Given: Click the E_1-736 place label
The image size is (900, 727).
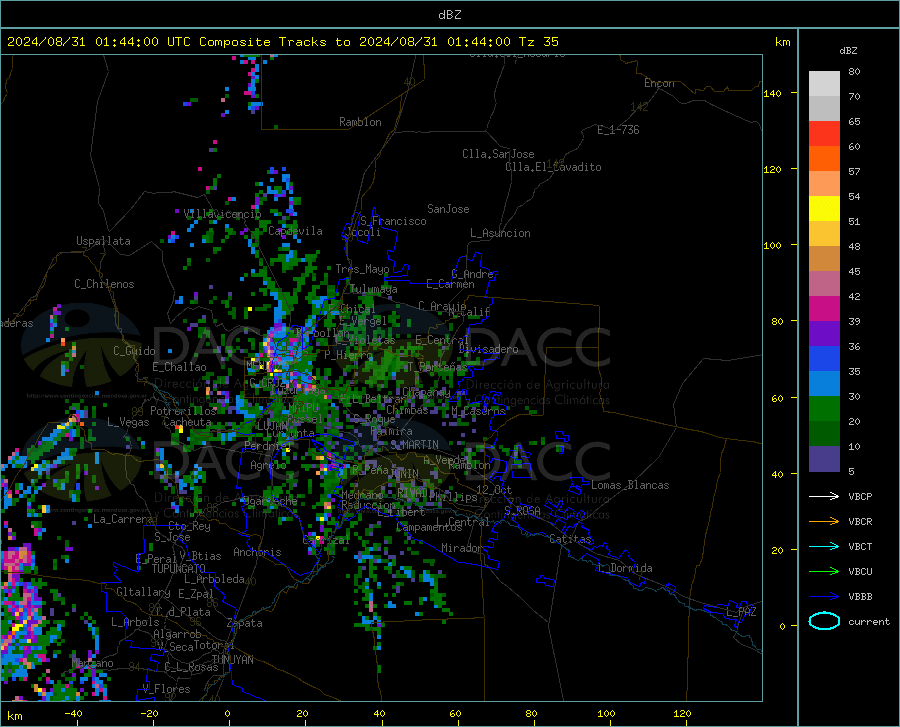Looking at the screenshot, I should coord(618,130).
